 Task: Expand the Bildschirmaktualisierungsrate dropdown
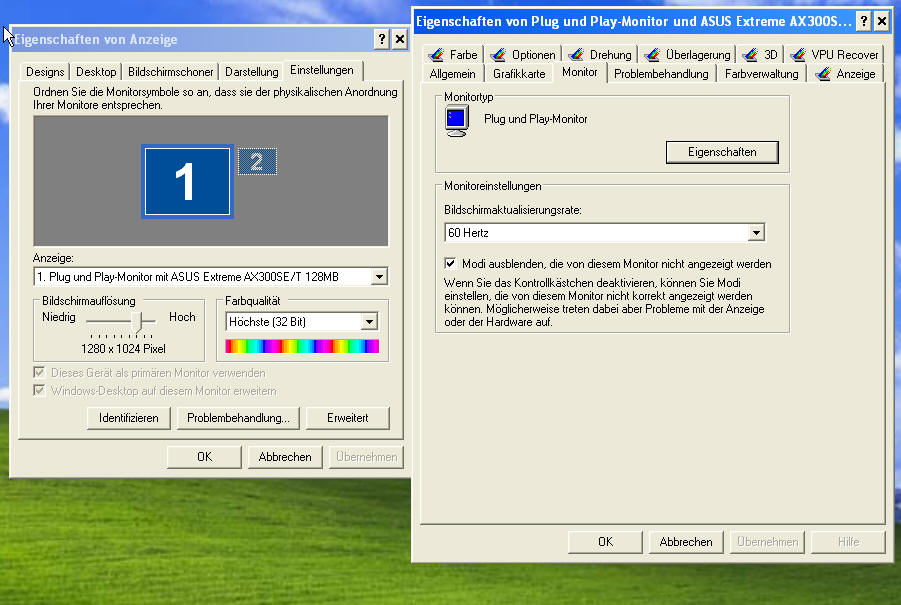point(756,233)
